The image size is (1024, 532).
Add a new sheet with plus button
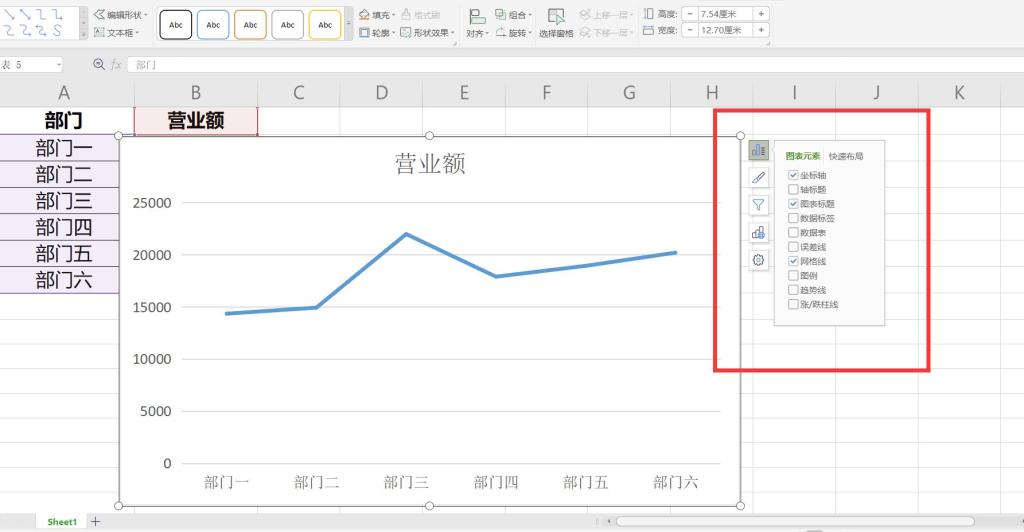[x=96, y=522]
